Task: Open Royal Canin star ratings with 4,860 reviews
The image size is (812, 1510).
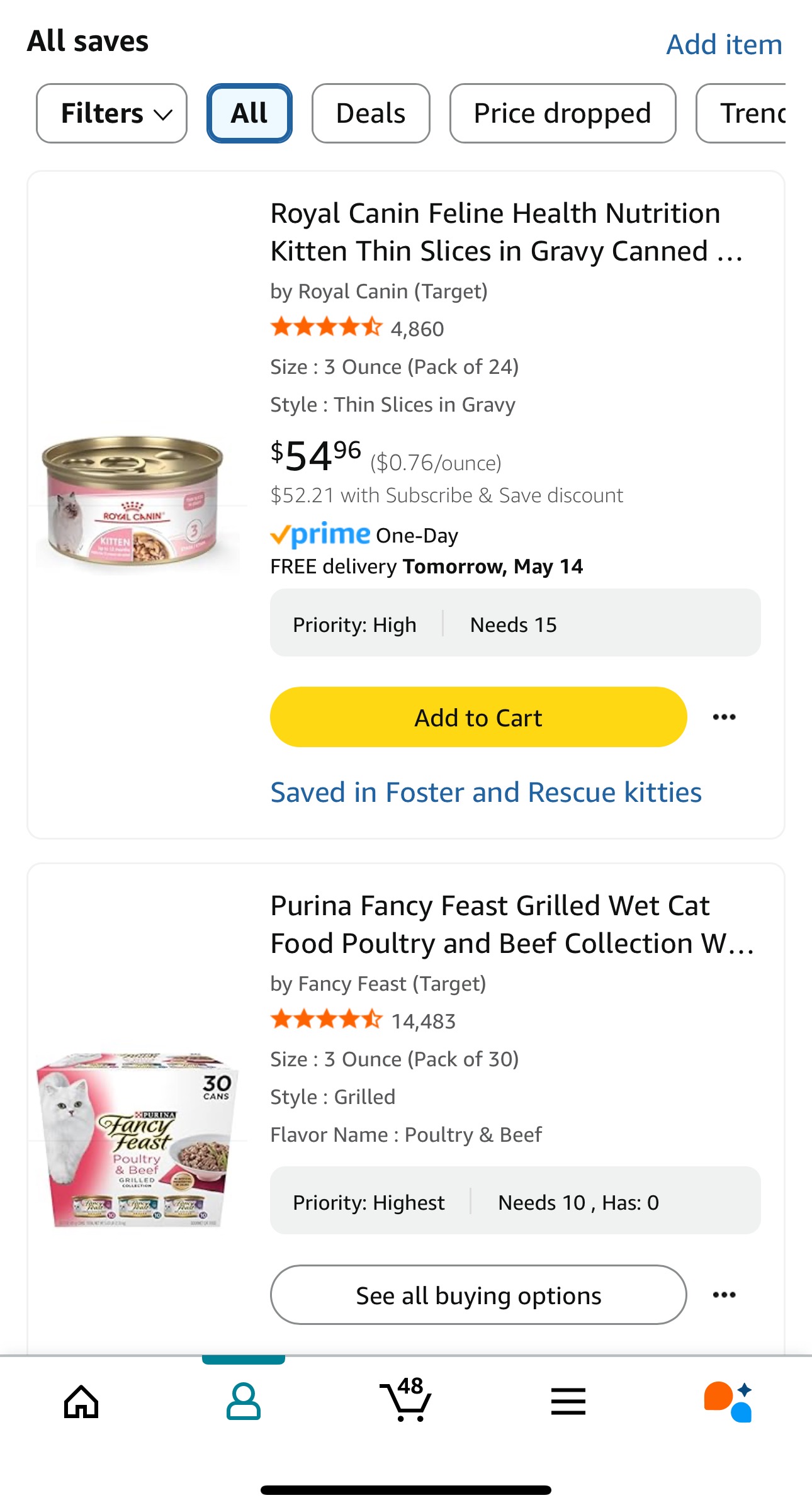Action: point(356,328)
